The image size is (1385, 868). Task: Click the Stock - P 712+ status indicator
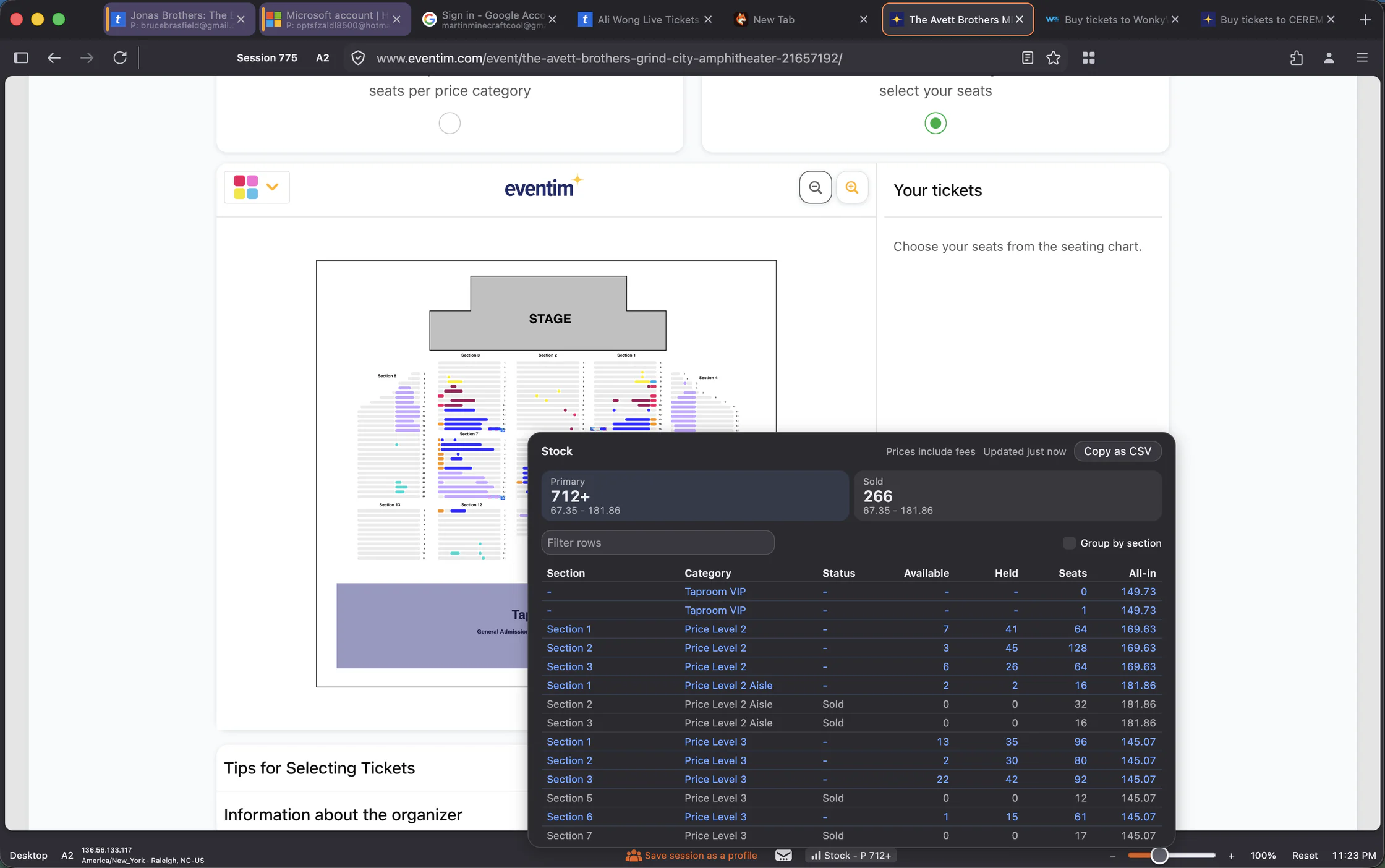pyautogui.click(x=851, y=856)
